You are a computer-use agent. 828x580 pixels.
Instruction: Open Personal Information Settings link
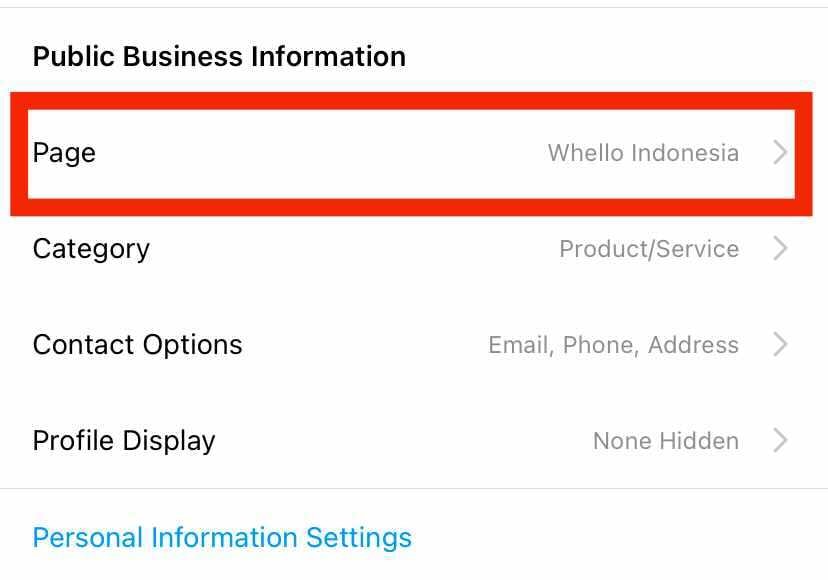(x=222, y=538)
